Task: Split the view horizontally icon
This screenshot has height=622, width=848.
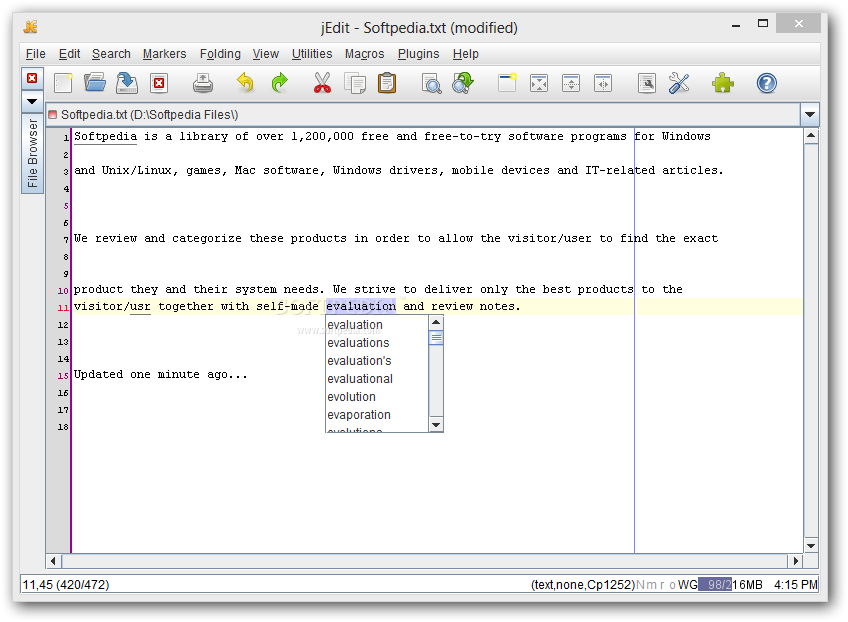Action: coord(571,83)
